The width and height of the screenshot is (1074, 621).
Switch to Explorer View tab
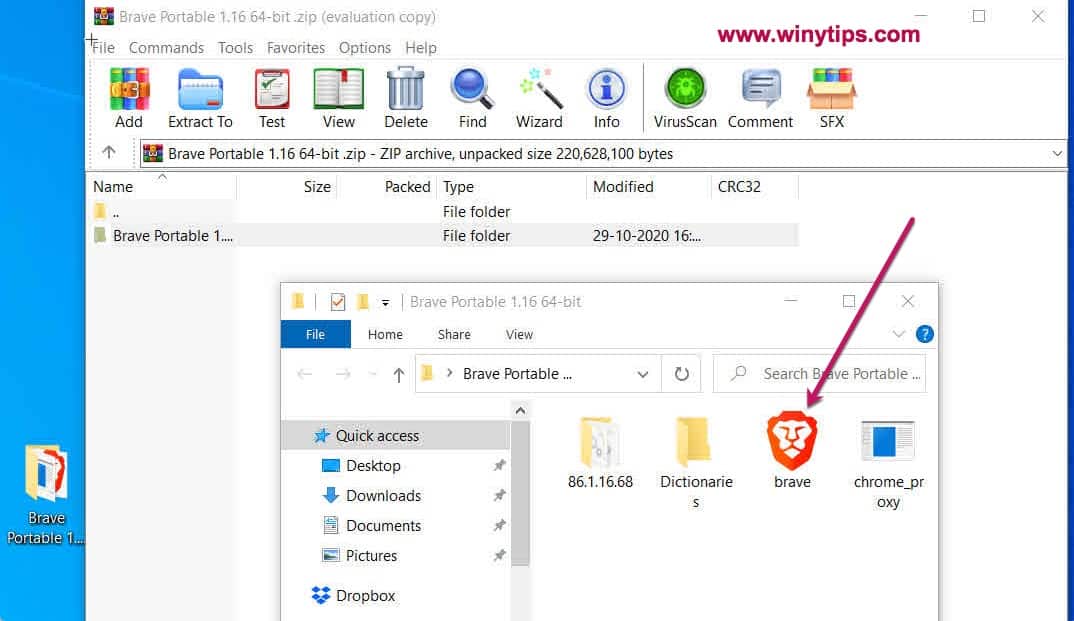pos(519,334)
